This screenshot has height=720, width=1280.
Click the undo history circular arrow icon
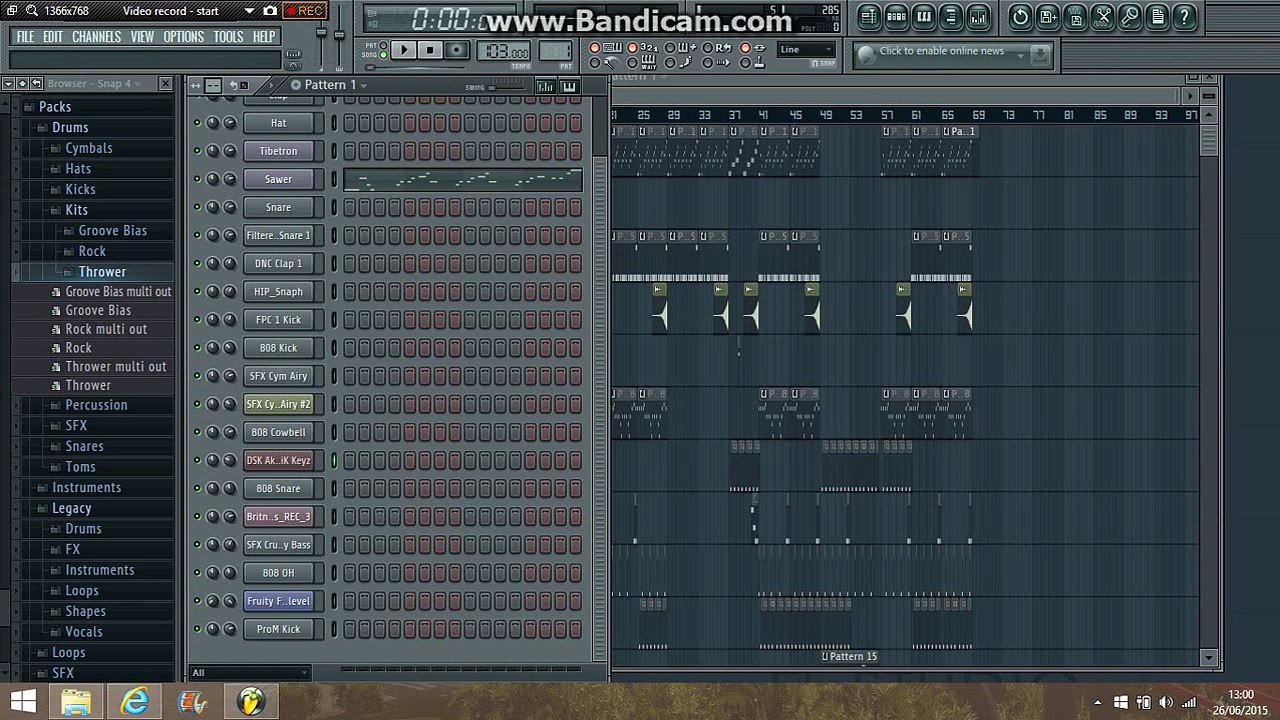(x=1020, y=16)
